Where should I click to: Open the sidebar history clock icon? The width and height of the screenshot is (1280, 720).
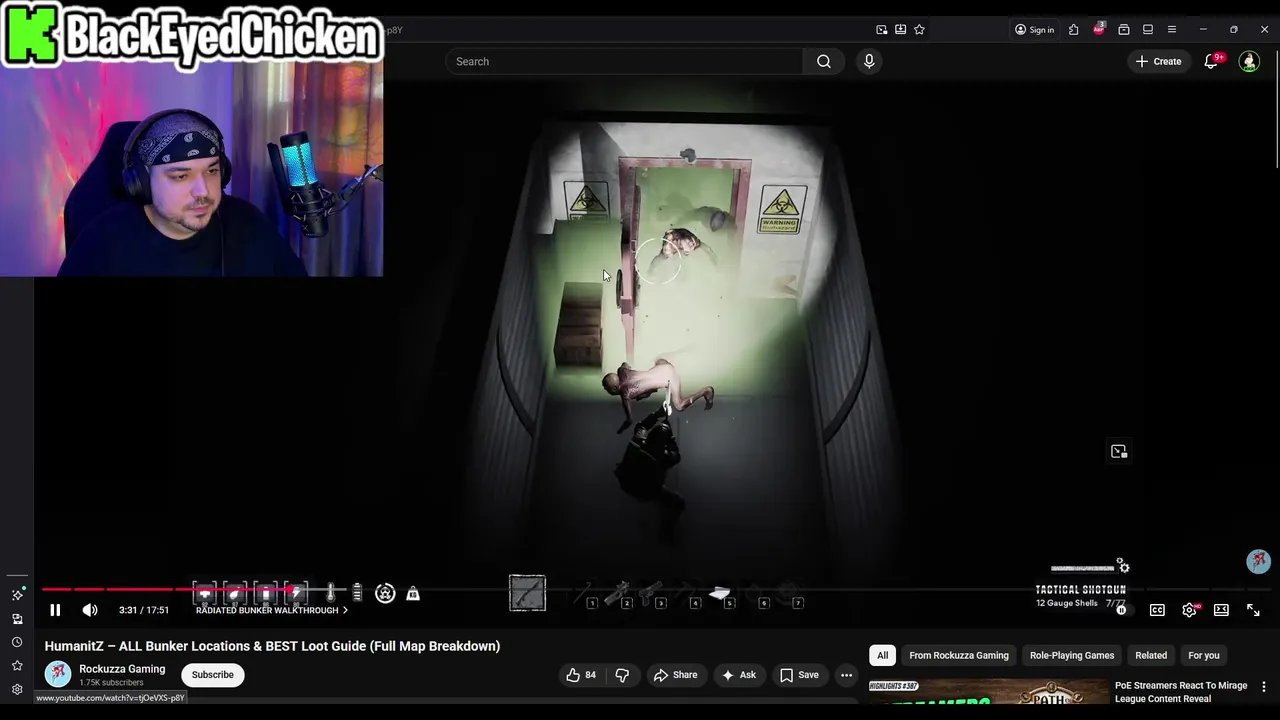[17, 642]
